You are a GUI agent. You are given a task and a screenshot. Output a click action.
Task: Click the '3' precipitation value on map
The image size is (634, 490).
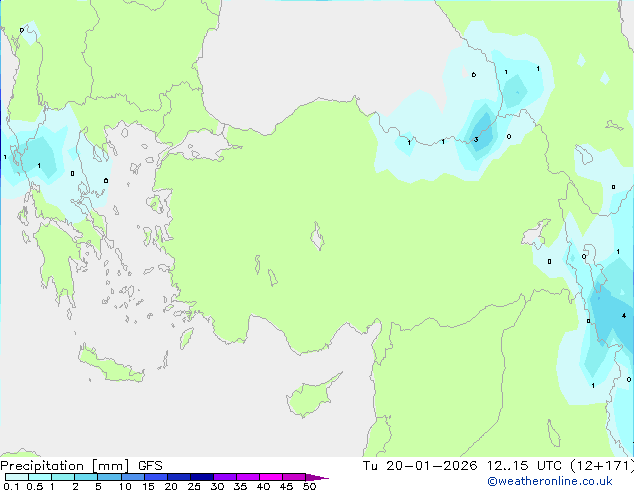click(x=476, y=139)
